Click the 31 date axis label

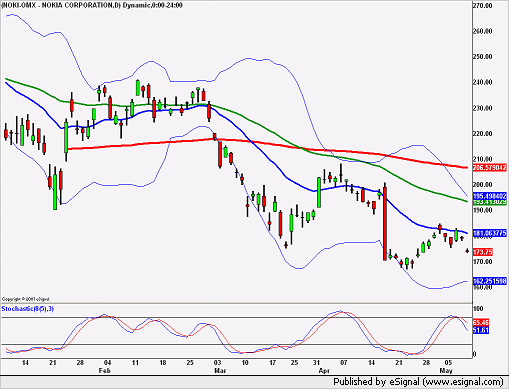click(316, 363)
